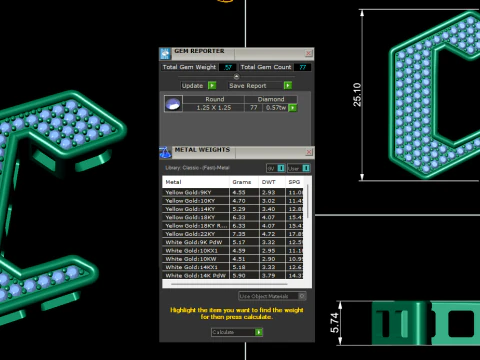Toggle the Use Object Materials option
Image resolution: width=480 pixels, height=360 pixels.
301,296
